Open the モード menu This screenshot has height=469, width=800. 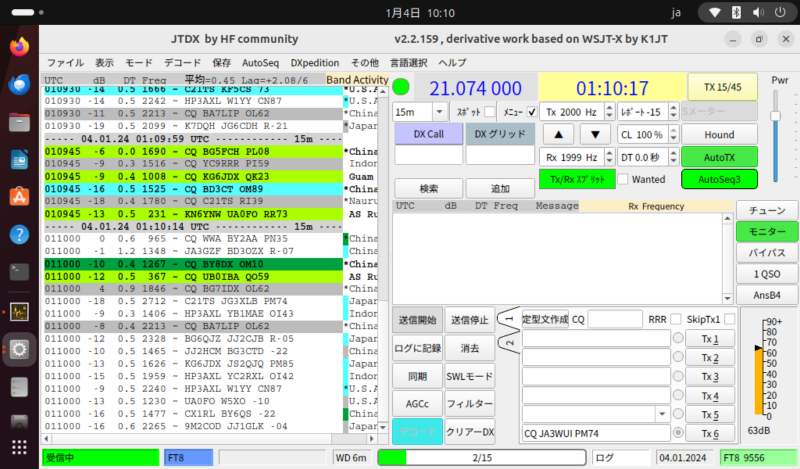click(x=139, y=63)
